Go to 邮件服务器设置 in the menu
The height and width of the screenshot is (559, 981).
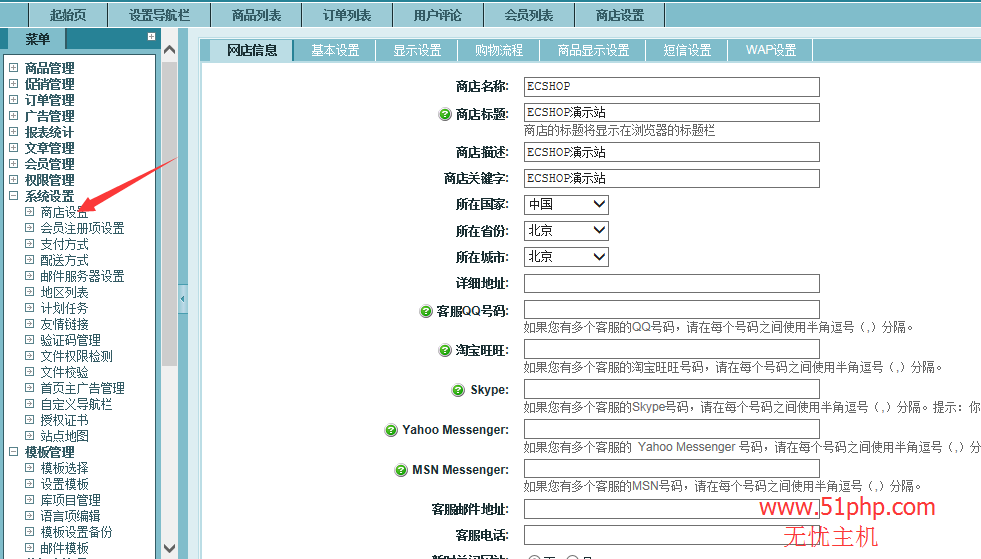(82, 276)
